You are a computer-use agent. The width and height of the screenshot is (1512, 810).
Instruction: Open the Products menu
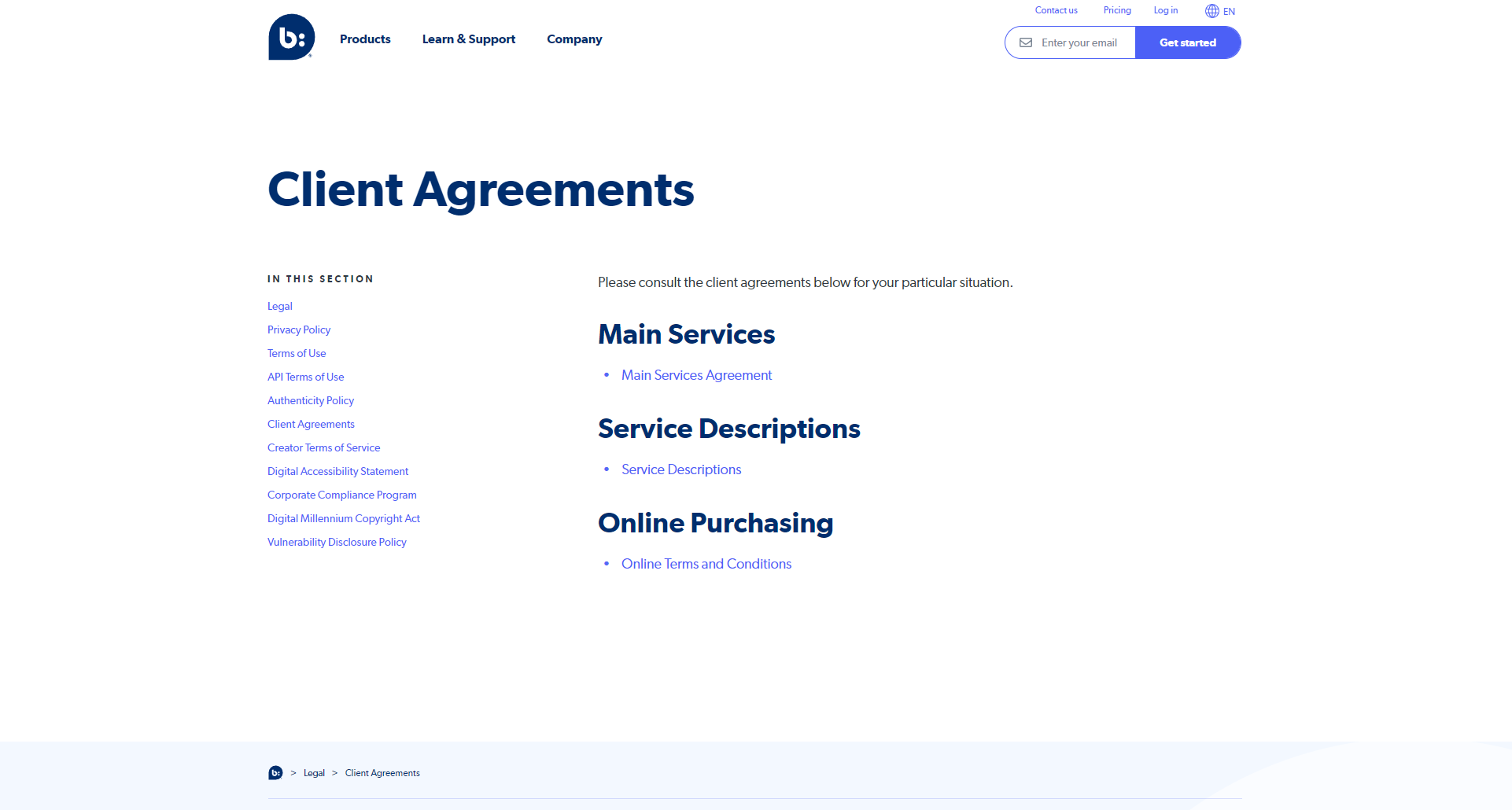click(365, 39)
